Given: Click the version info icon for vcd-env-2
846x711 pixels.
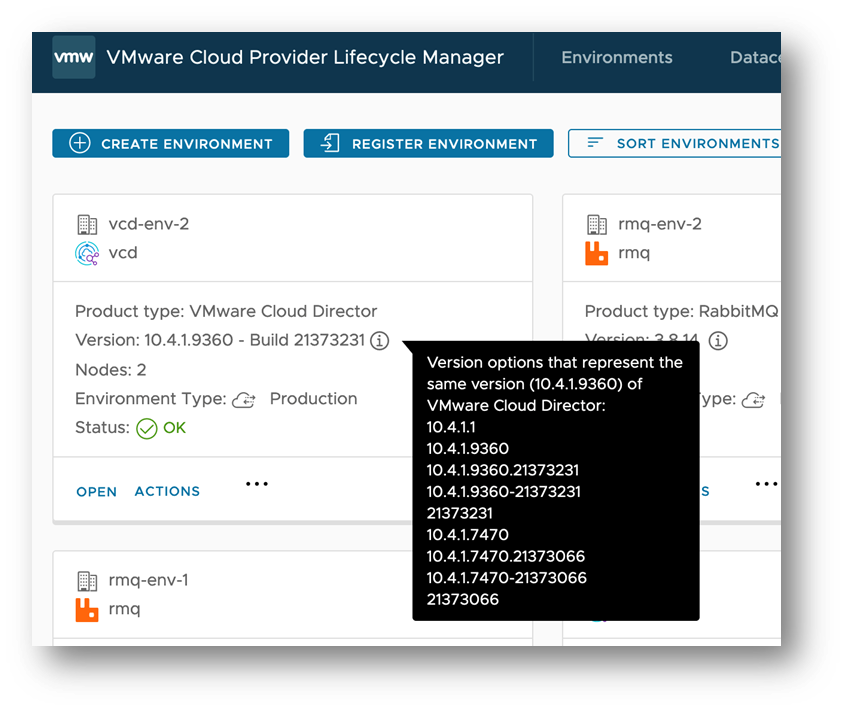Looking at the screenshot, I should coord(379,341).
